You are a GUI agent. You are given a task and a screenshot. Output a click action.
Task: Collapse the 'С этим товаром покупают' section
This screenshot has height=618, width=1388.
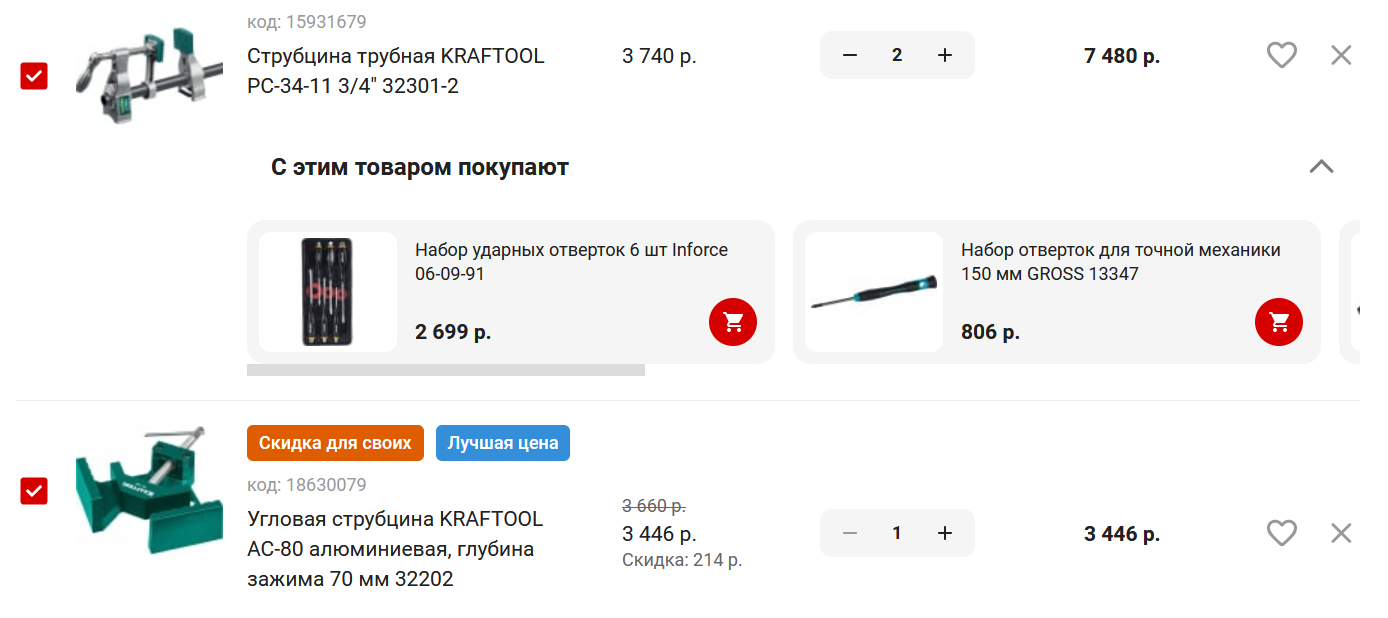pyautogui.click(x=1321, y=166)
